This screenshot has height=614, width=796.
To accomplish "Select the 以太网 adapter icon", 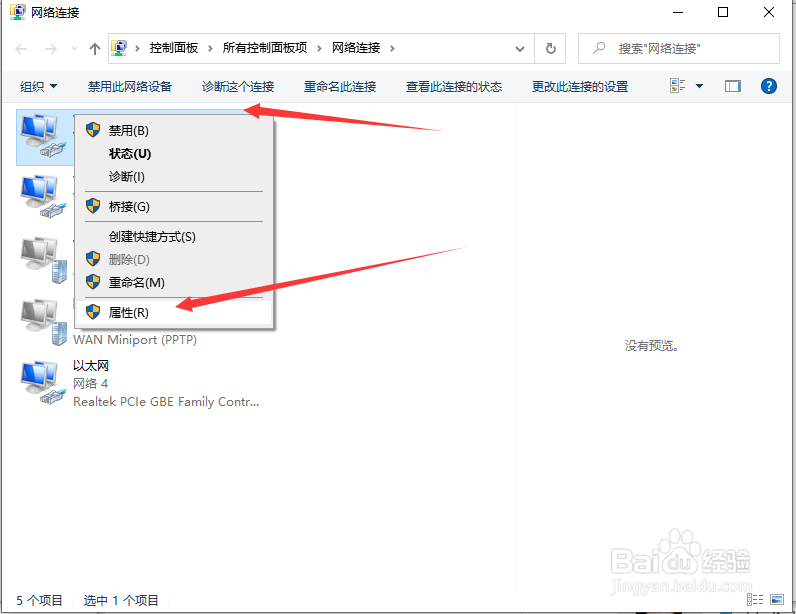I will [x=44, y=383].
